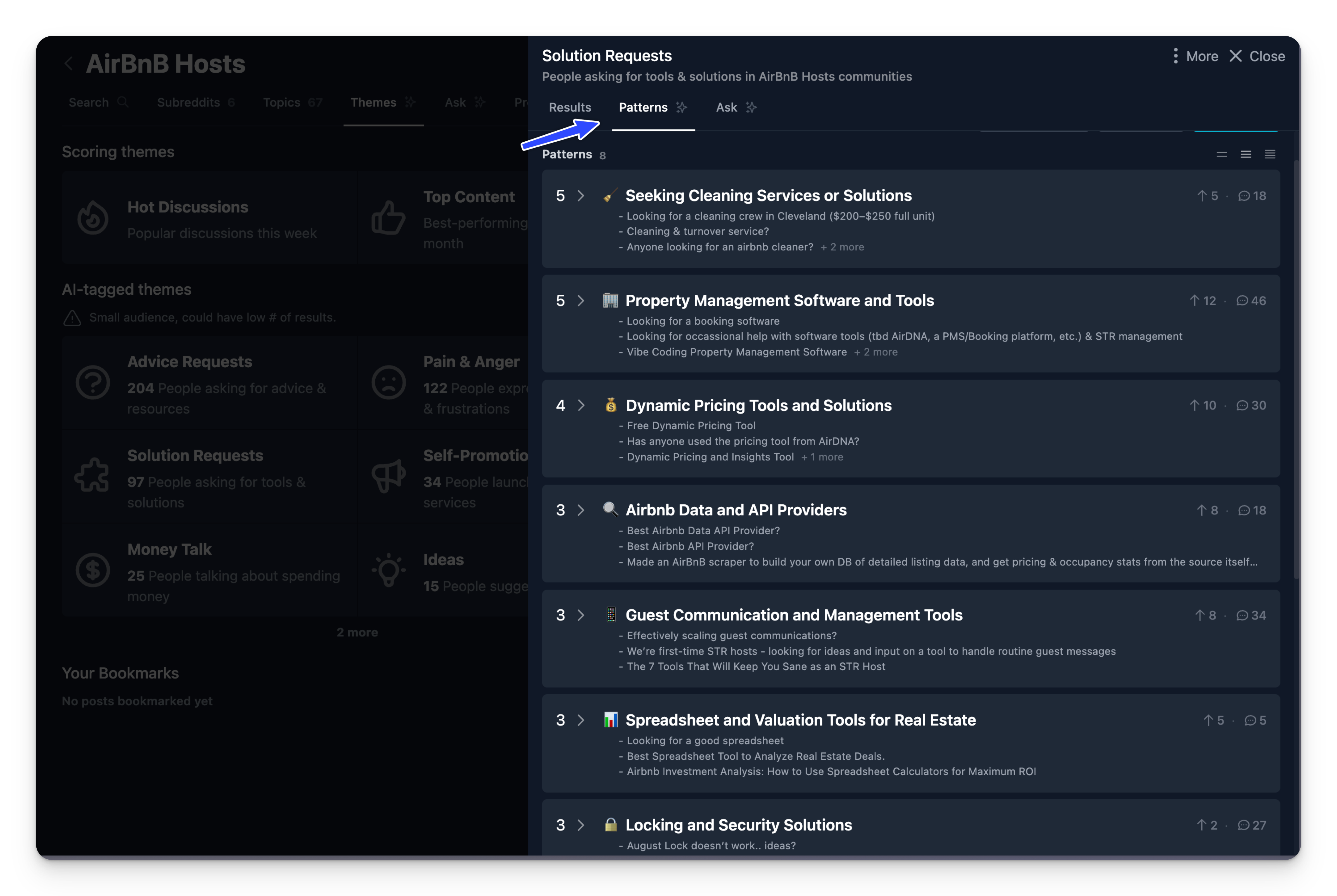This screenshot has width=1337, height=896.
Task: Go back using arrow beside AirBnB Hosts
Action: point(69,64)
